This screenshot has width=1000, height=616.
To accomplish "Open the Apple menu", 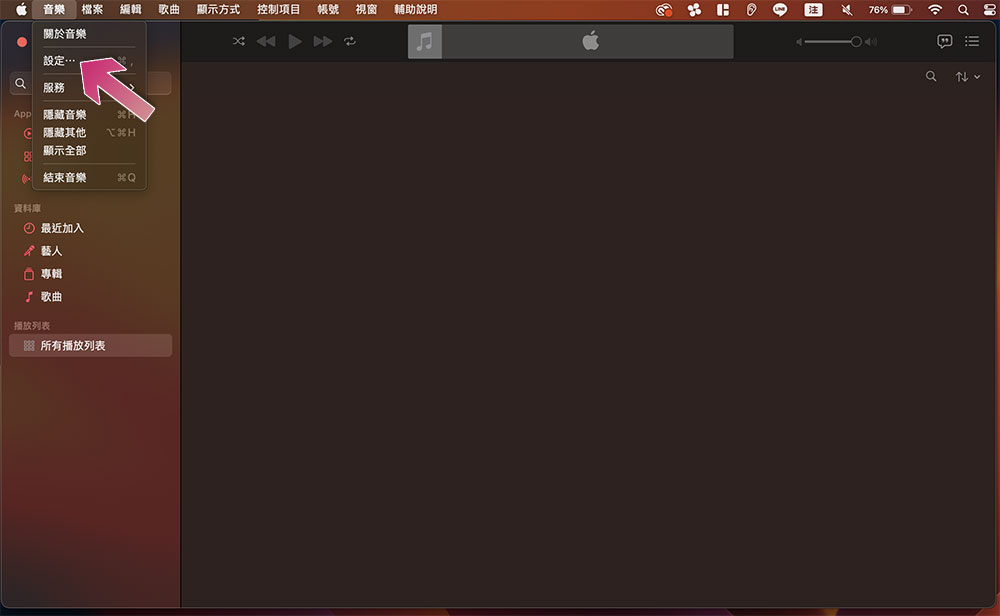I will coord(21,10).
